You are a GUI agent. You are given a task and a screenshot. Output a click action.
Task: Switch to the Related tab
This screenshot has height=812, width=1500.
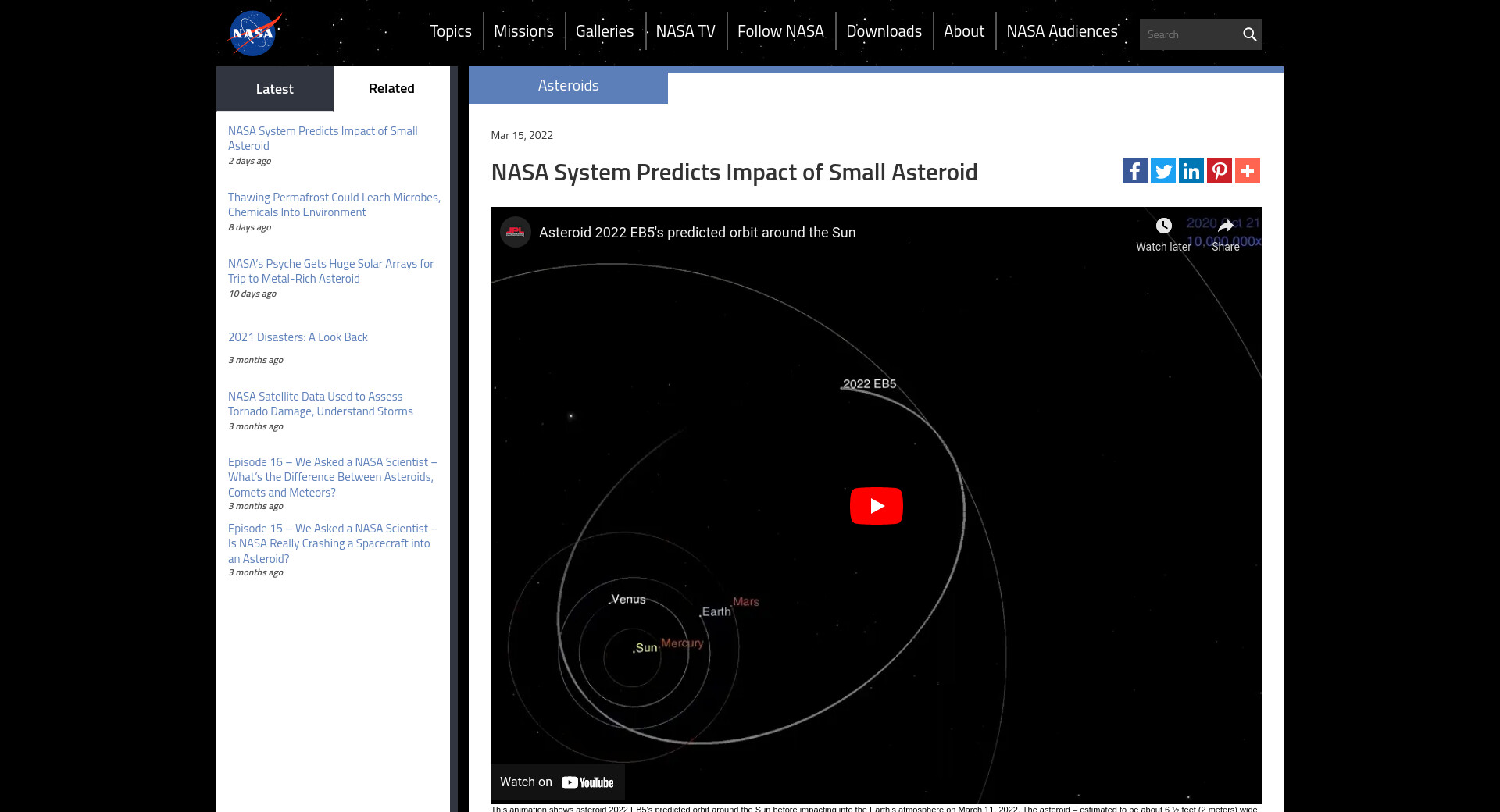point(391,88)
